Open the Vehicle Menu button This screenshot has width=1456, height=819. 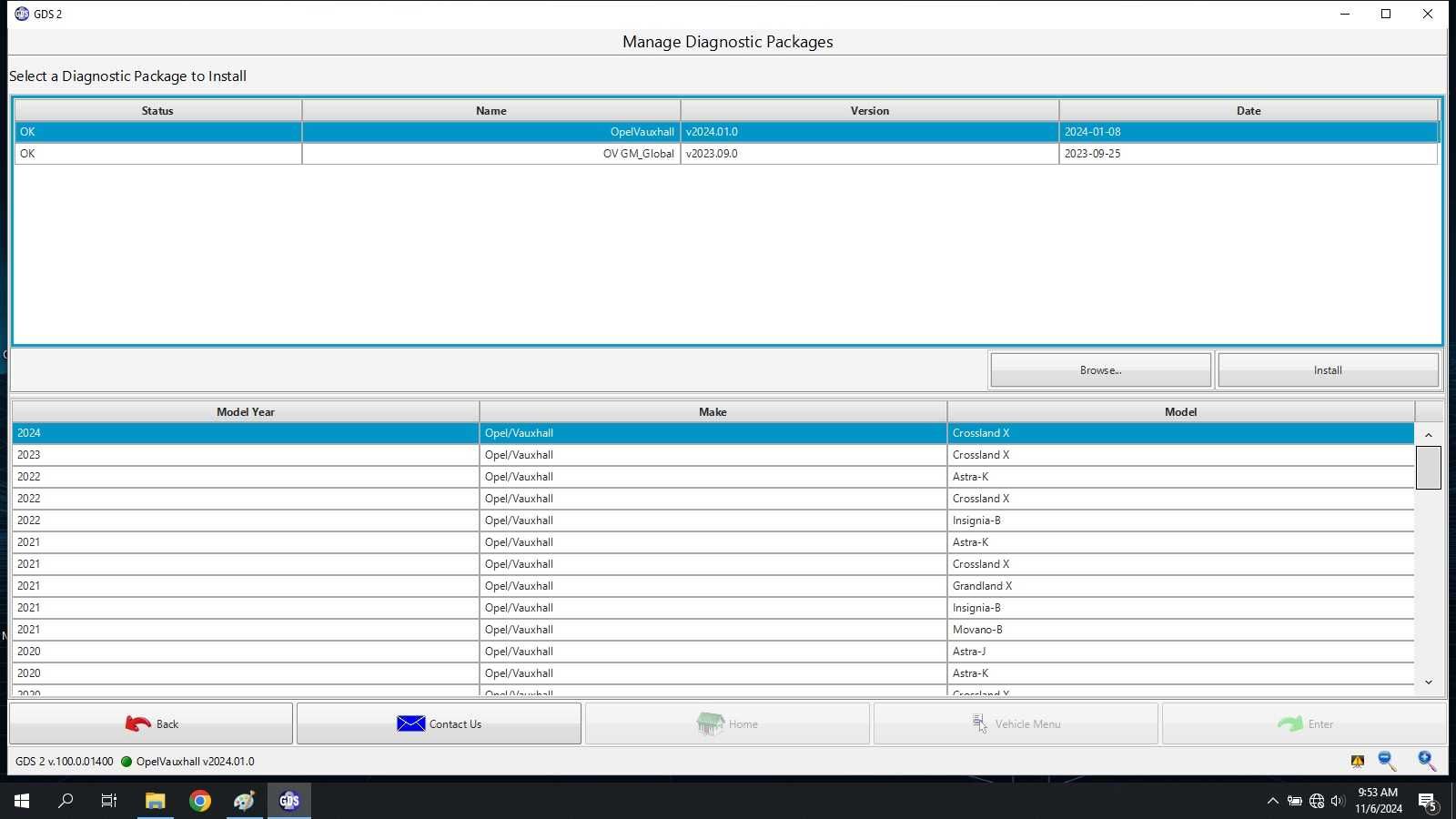[1016, 723]
